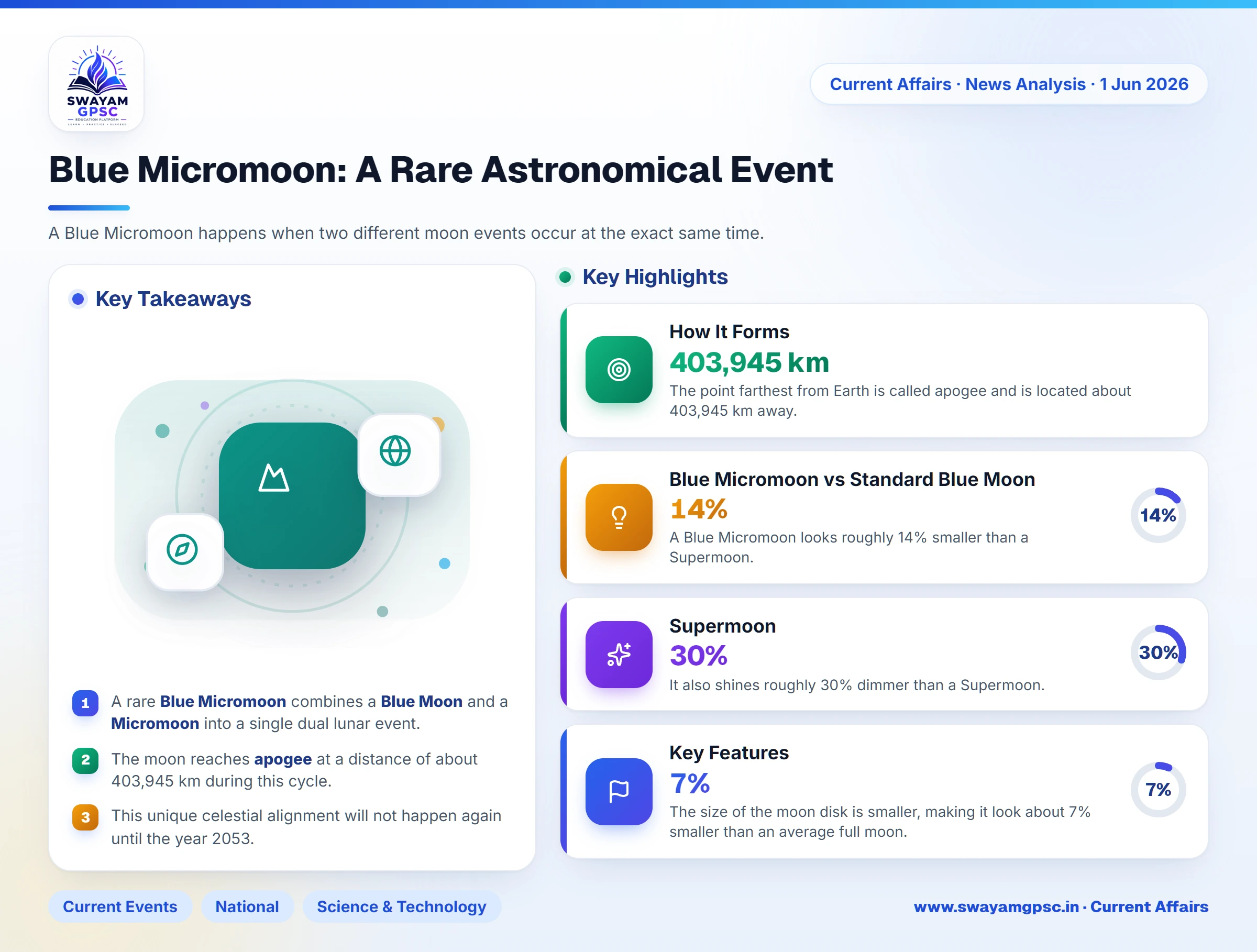Click the orange lightbulb icon

tap(619, 517)
